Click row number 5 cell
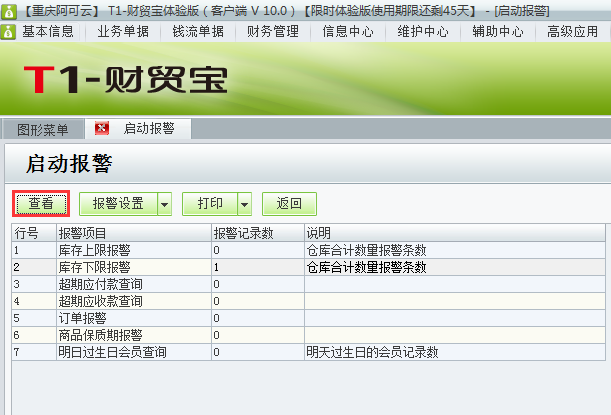The height and width of the screenshot is (415, 611). (34, 318)
